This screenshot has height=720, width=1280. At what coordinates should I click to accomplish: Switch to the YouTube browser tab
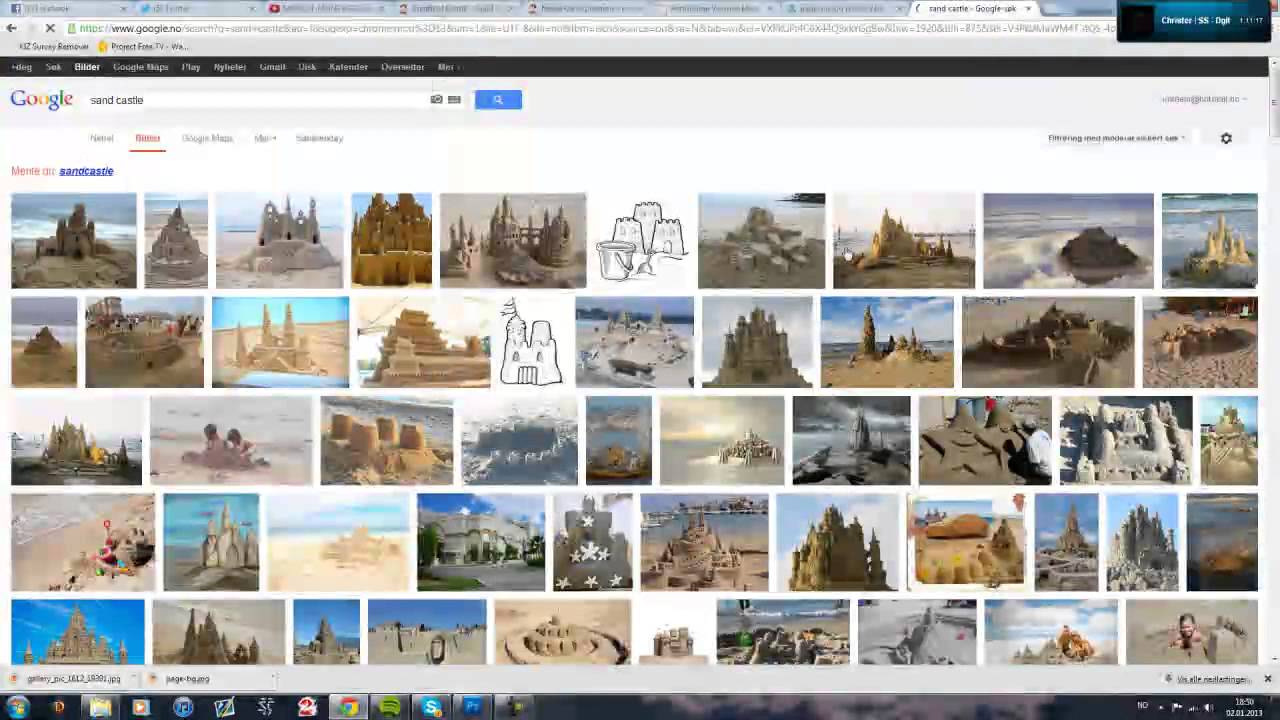point(325,9)
